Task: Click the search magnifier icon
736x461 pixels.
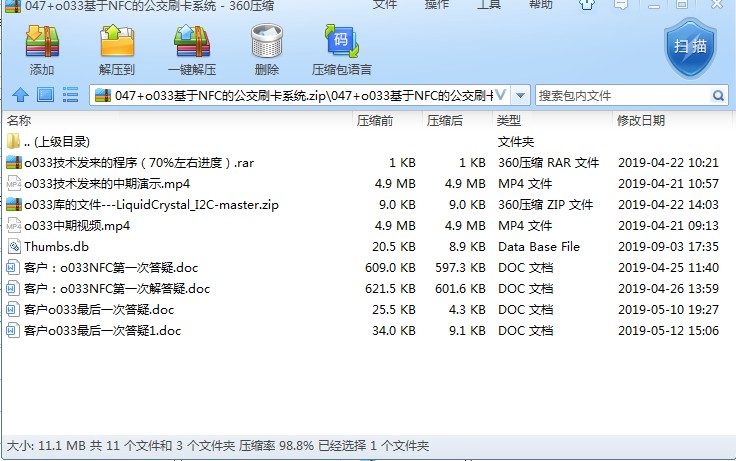Action: pos(718,96)
